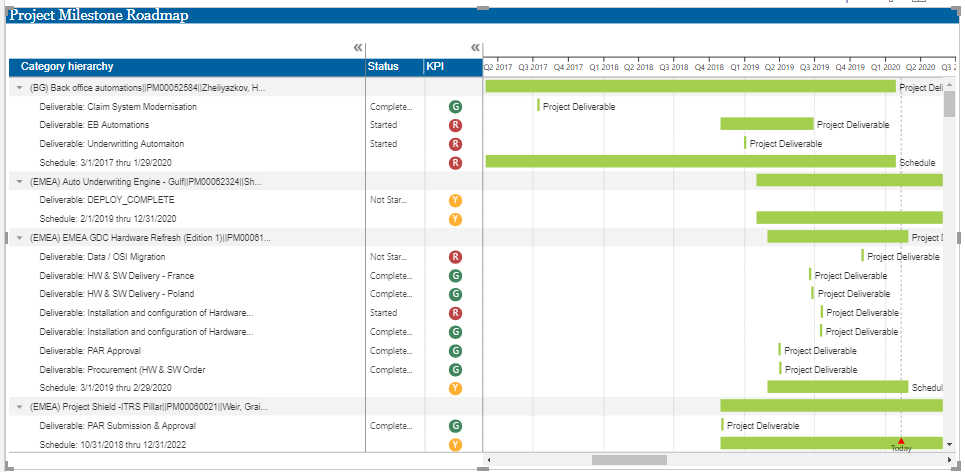Click the green KPI icon for PAR Submission & Approval
The height and width of the screenshot is (472, 965).
point(455,426)
